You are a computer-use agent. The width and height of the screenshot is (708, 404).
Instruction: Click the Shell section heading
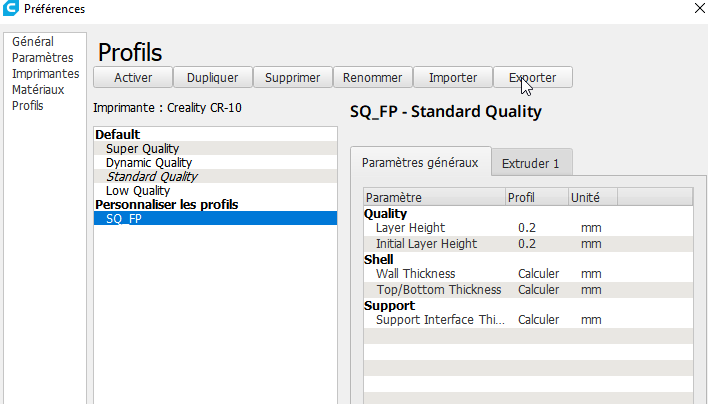pyautogui.click(x=378, y=260)
